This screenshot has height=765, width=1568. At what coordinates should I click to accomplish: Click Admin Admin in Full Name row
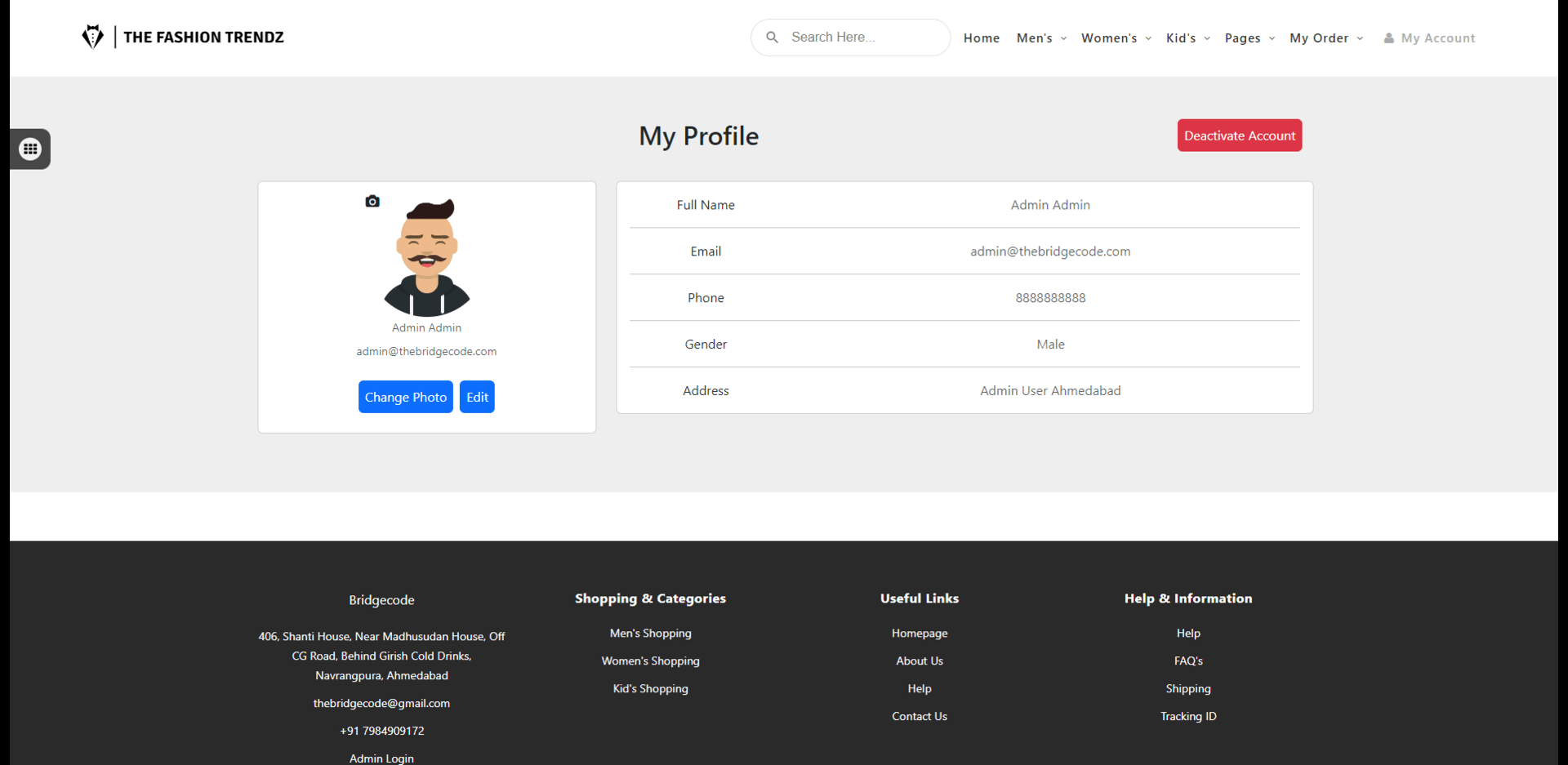click(x=1050, y=205)
